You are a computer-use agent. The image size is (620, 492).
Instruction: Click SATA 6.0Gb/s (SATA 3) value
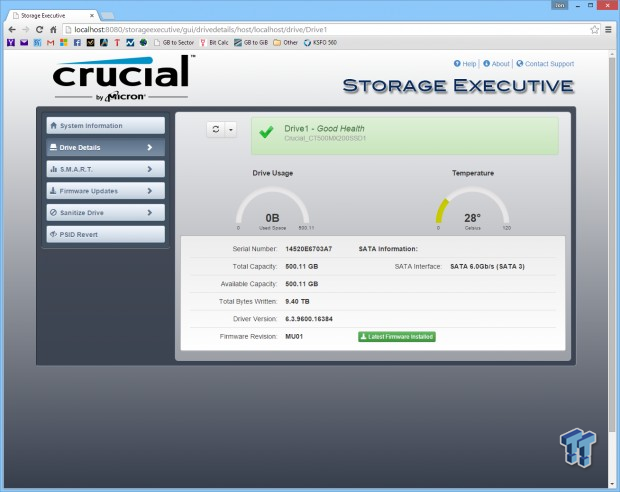coord(488,267)
